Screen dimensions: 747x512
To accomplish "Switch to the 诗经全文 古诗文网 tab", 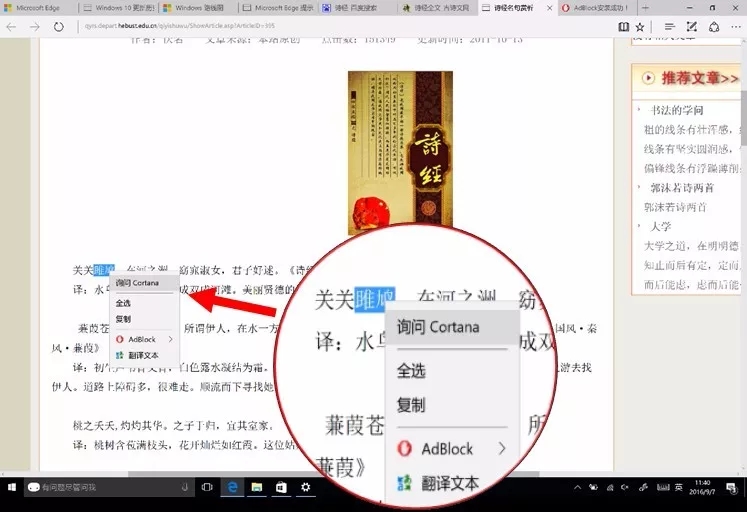I will [437, 8].
